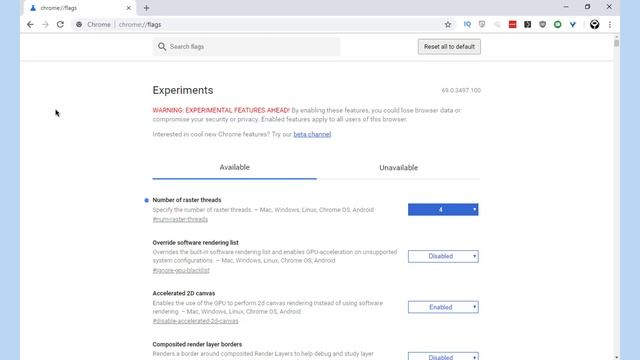Close the chrome://flags tab
The image size is (640, 360).
pyautogui.click(x=129, y=8)
